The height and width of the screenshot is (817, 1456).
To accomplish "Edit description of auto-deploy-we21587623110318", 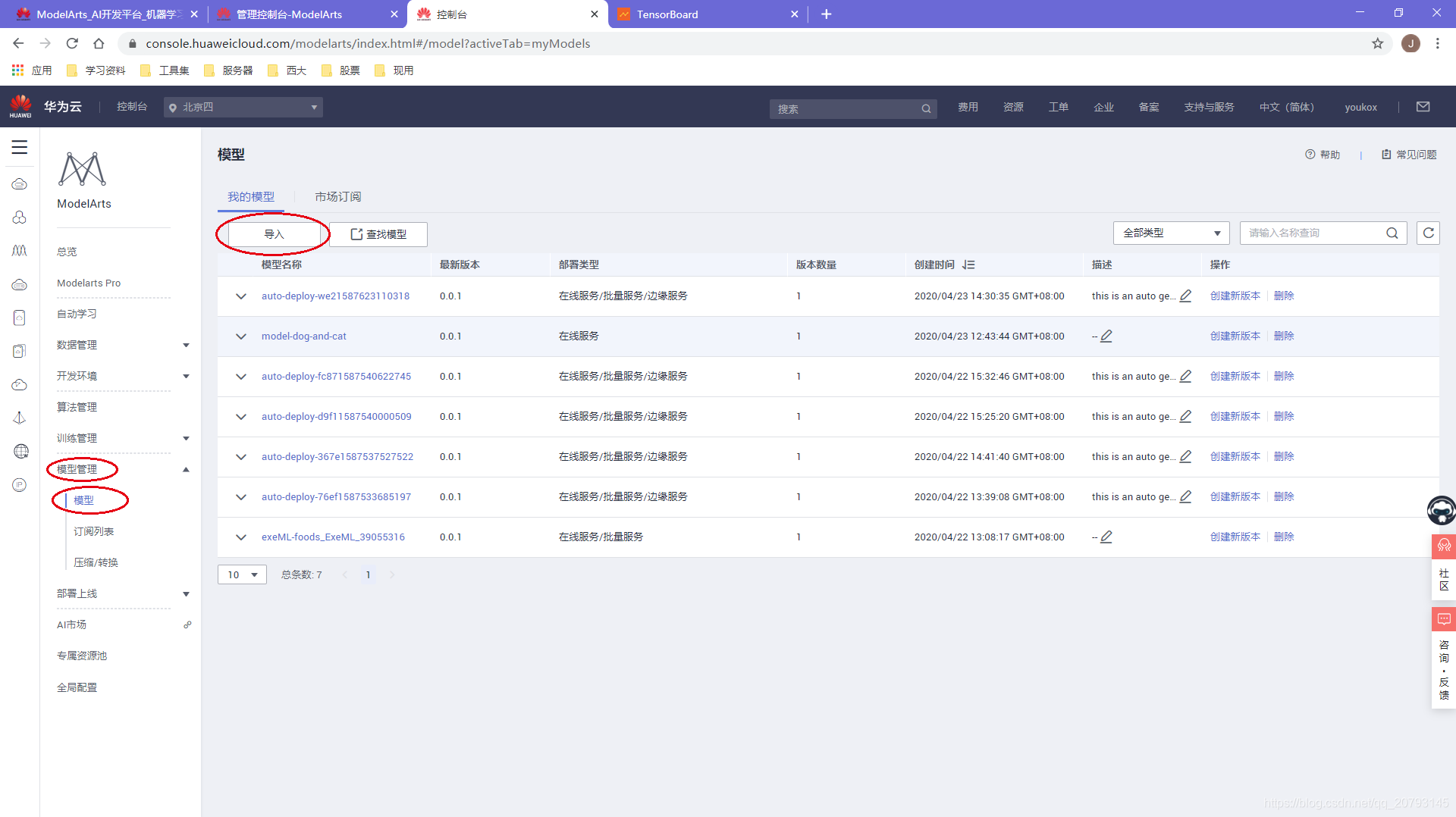I will 1186,296.
